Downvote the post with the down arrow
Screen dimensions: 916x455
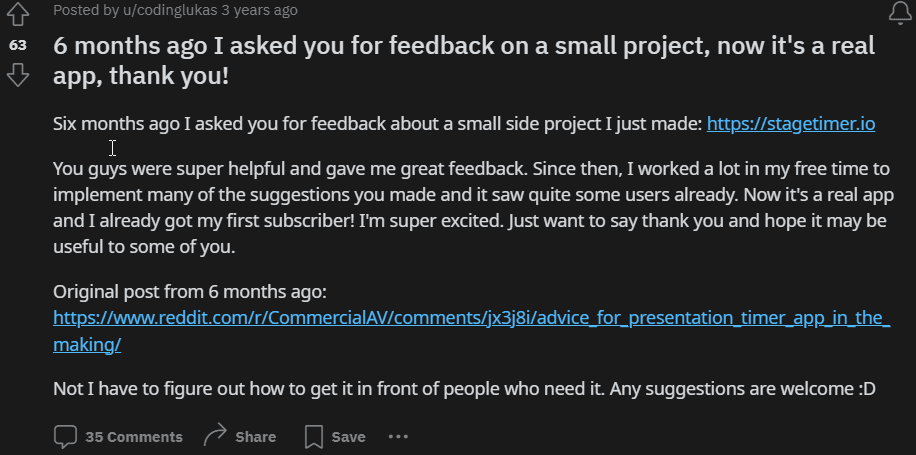click(x=18, y=75)
